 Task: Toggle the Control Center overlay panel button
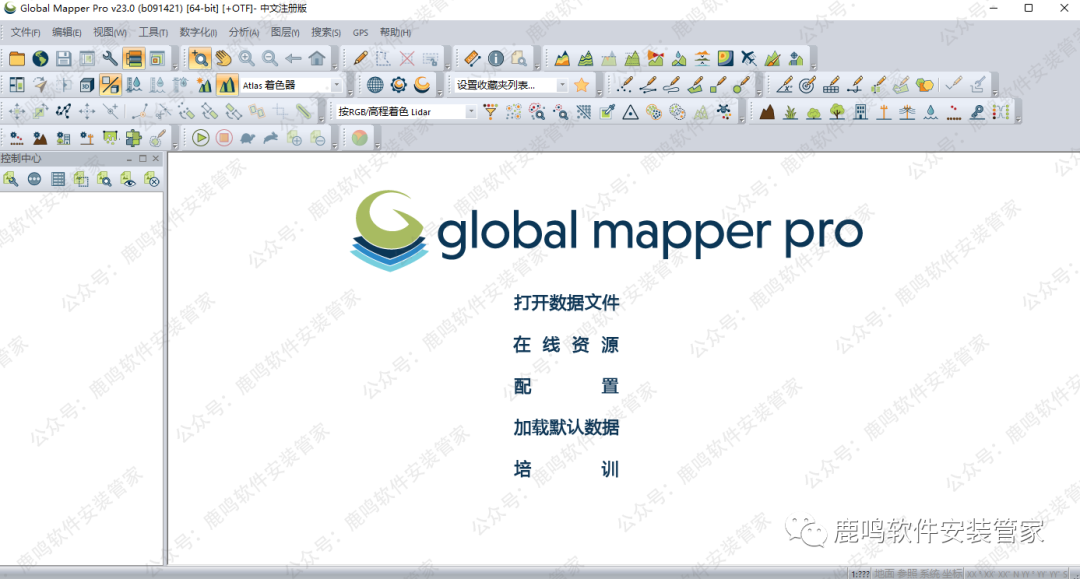coord(133,58)
